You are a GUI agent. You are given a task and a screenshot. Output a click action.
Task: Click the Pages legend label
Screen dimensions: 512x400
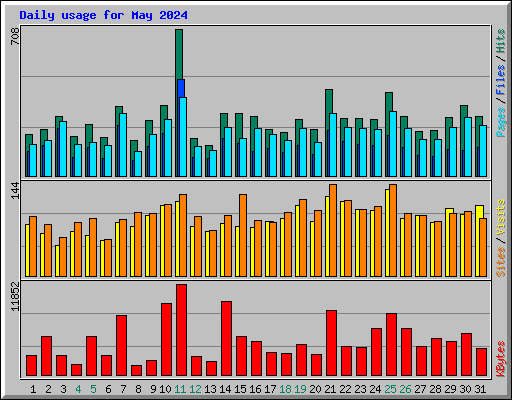click(x=501, y=122)
